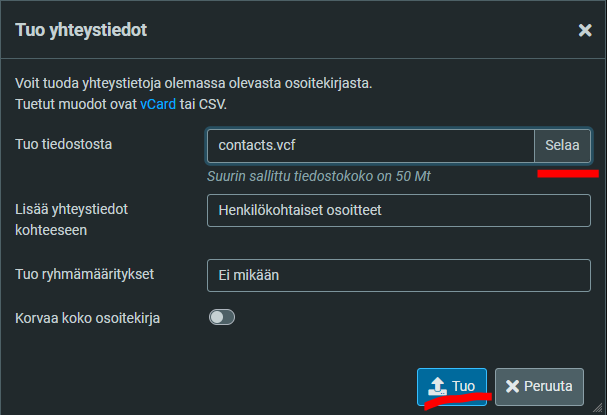Click the upload icon on Tuo button

tap(437, 386)
